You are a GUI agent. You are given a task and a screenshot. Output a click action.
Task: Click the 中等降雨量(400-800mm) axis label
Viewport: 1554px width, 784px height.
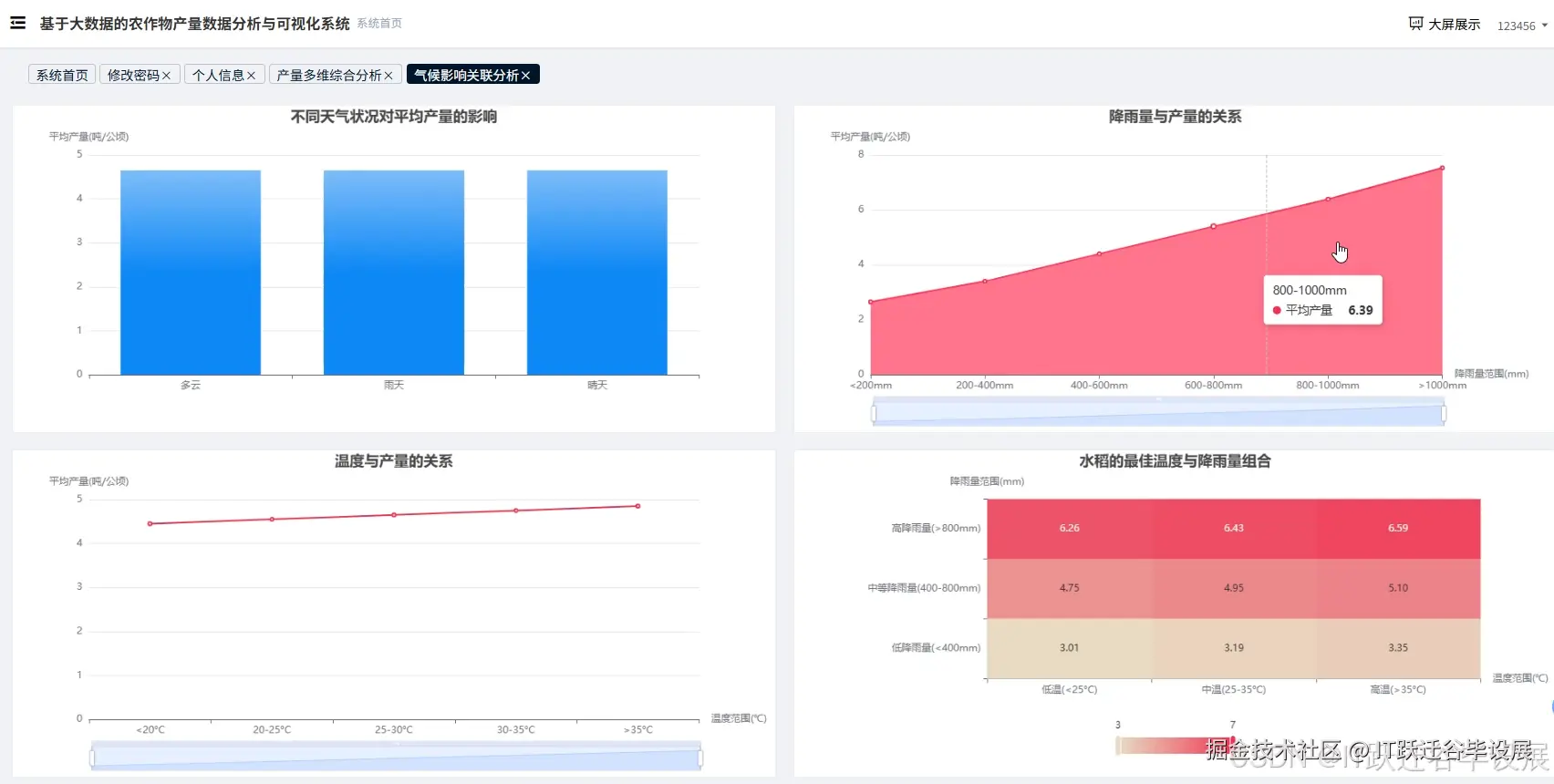coord(924,589)
